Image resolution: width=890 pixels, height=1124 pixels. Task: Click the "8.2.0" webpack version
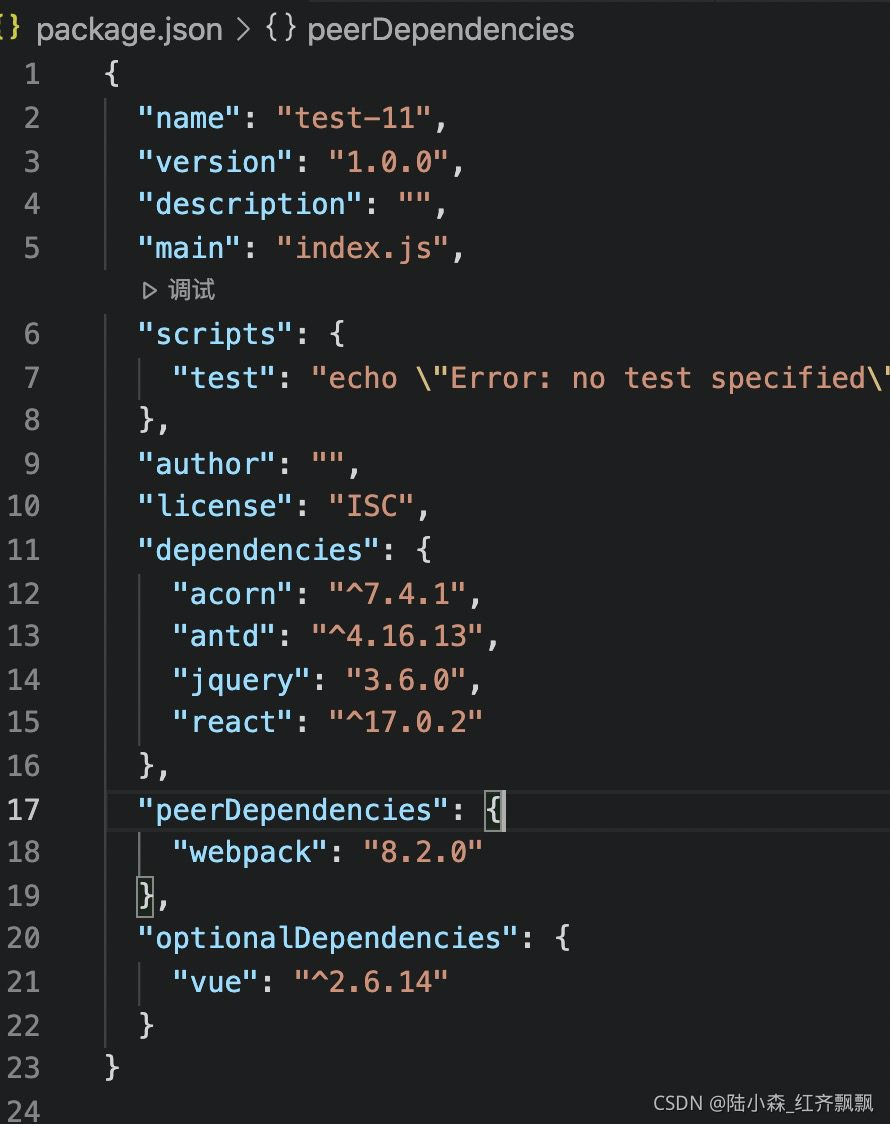[x=423, y=852]
